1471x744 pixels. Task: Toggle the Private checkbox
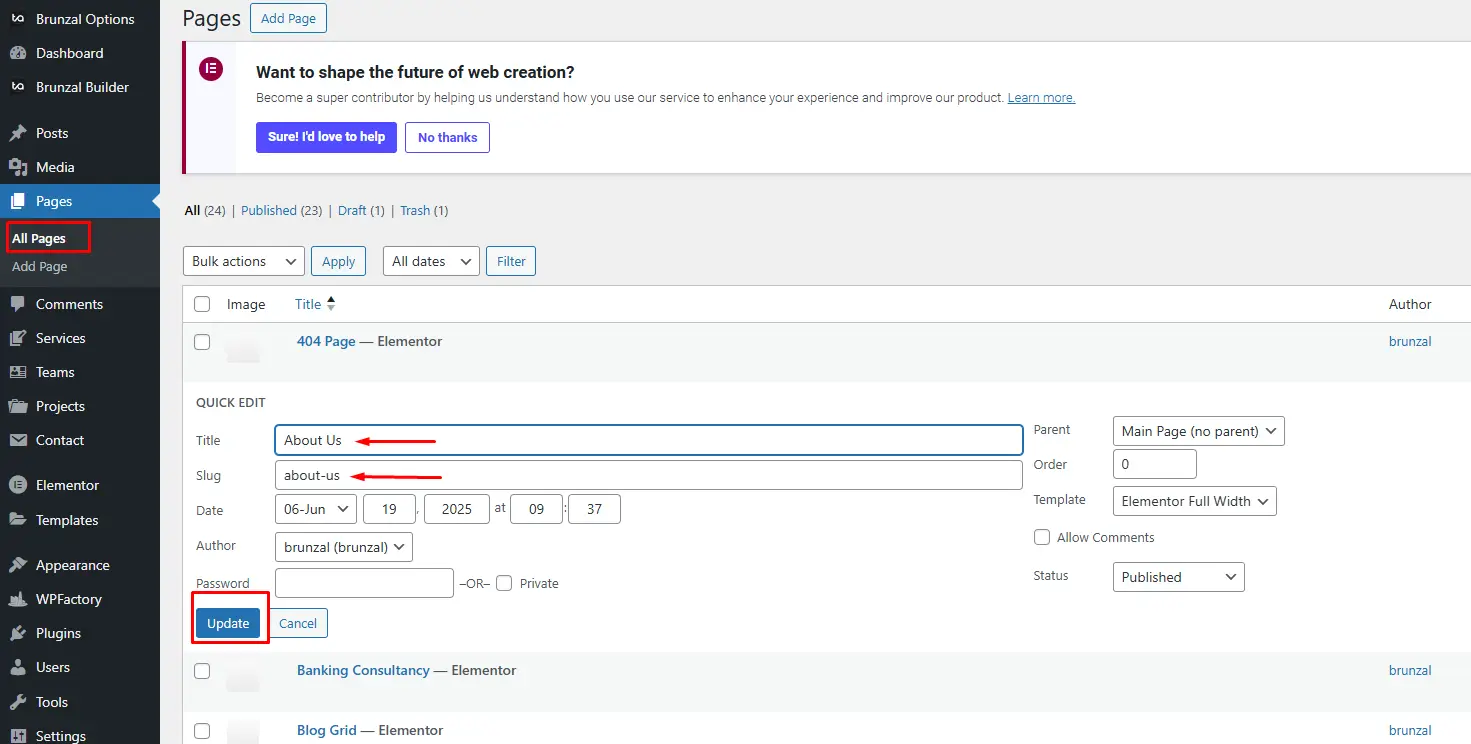(504, 583)
